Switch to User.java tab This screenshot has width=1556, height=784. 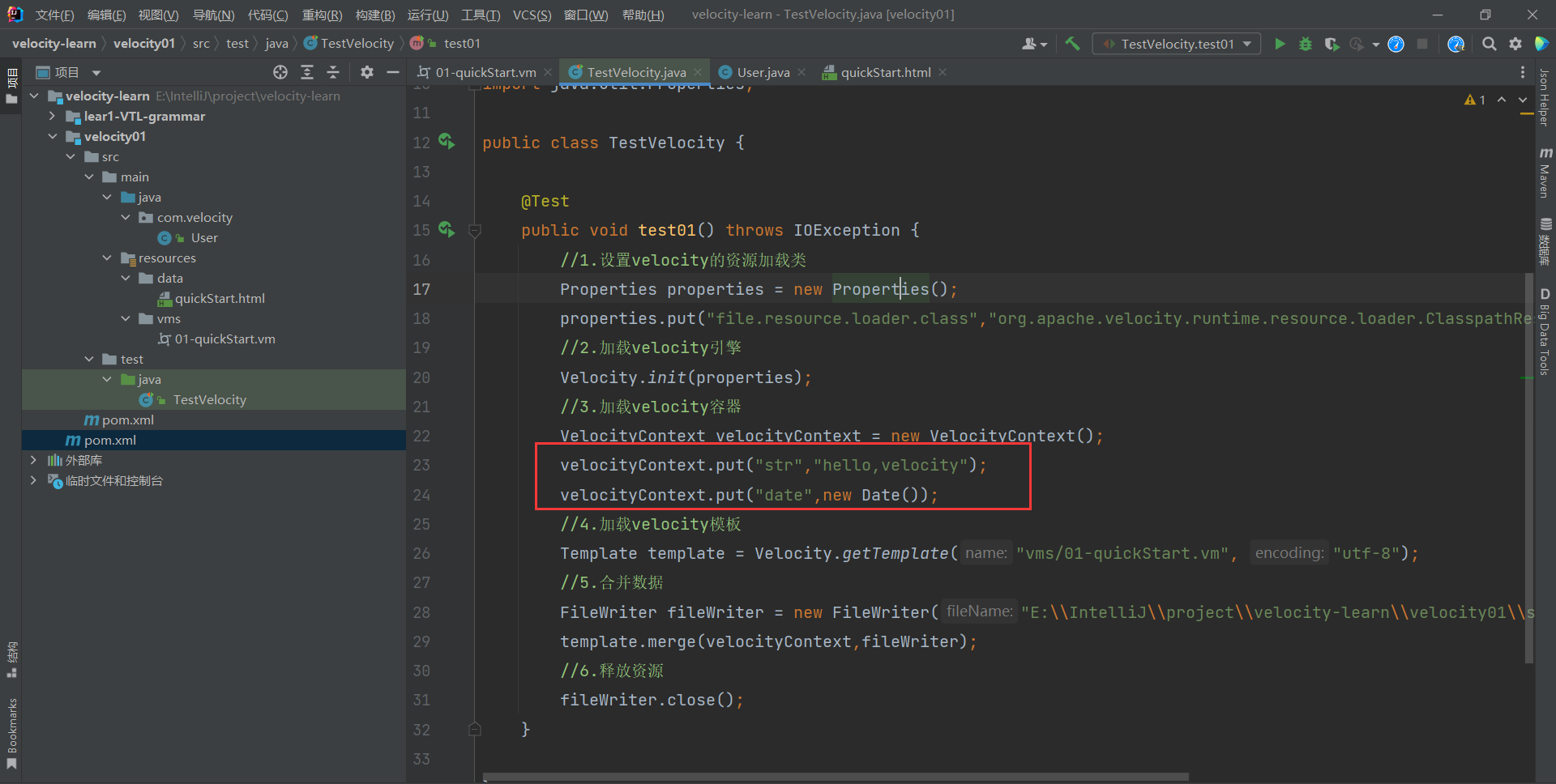pyautogui.click(x=763, y=72)
